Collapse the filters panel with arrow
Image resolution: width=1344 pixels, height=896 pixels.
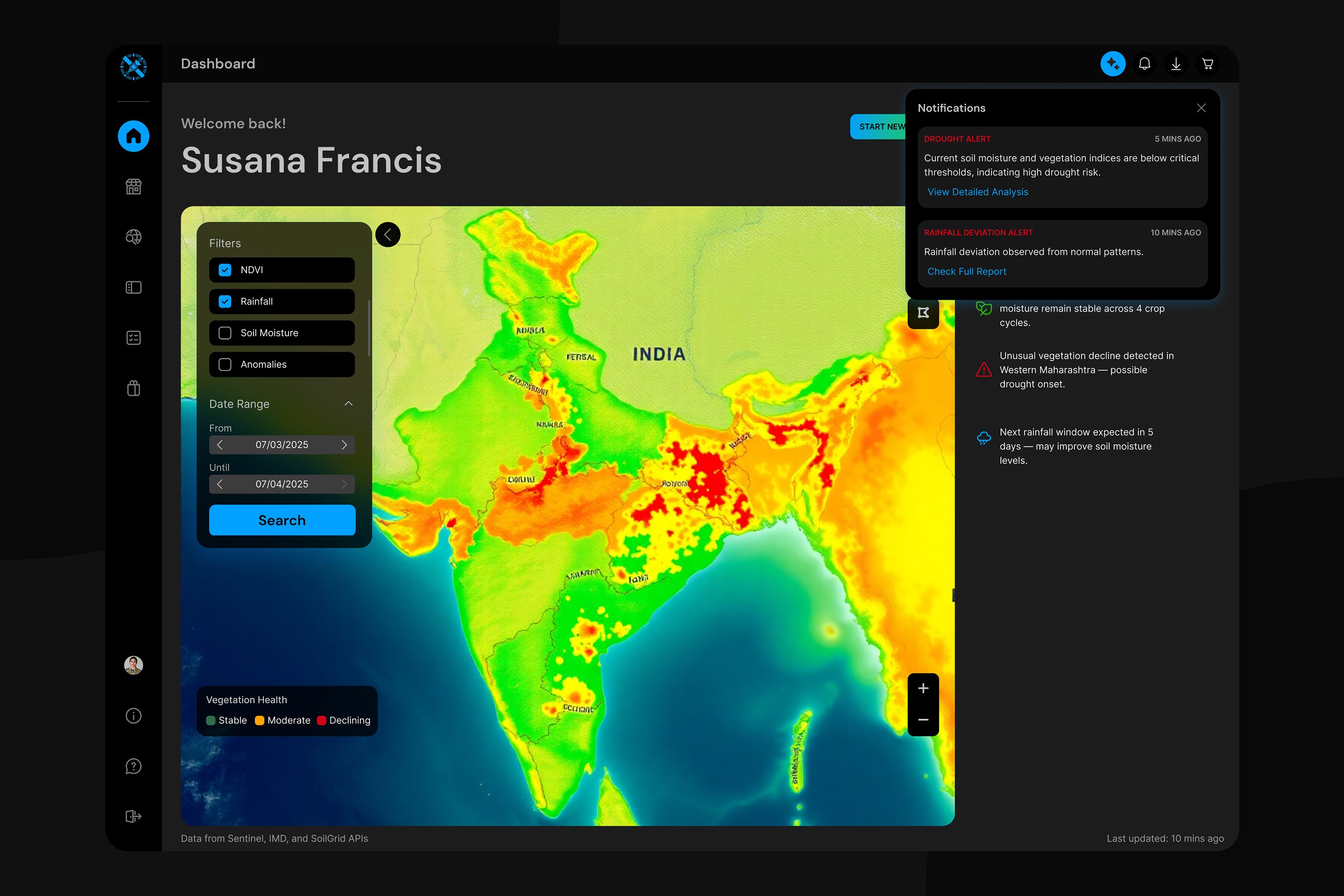coord(388,234)
